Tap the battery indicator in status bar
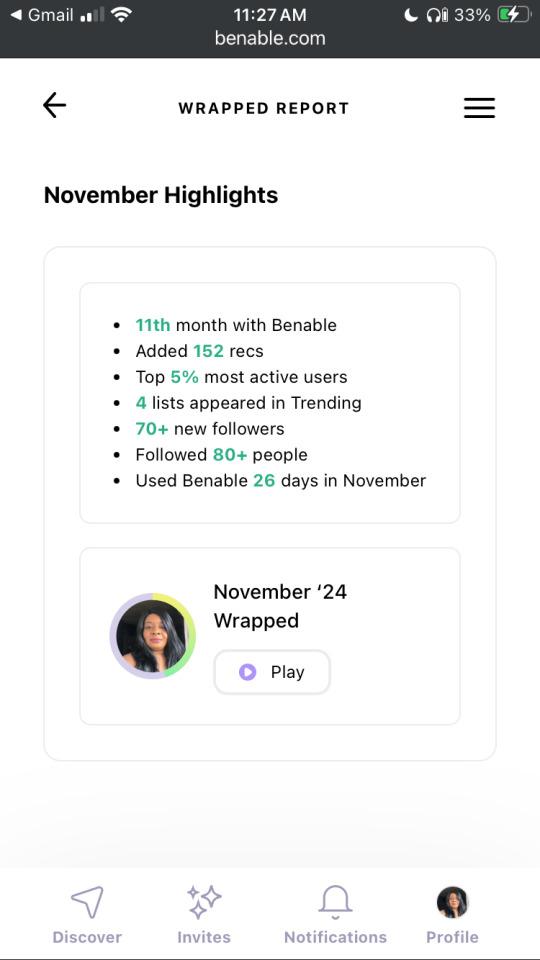This screenshot has width=540, height=960. click(513, 15)
